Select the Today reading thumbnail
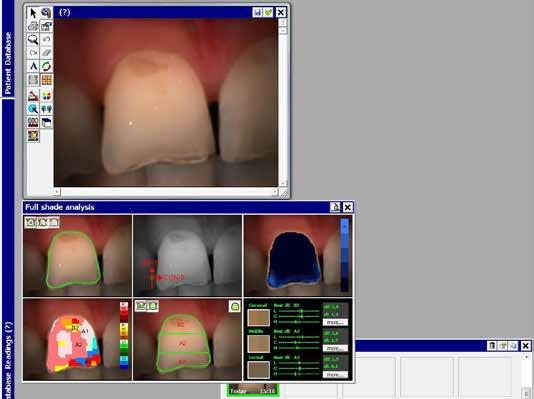Image resolution: width=534 pixels, height=399 pixels. [x=252, y=390]
